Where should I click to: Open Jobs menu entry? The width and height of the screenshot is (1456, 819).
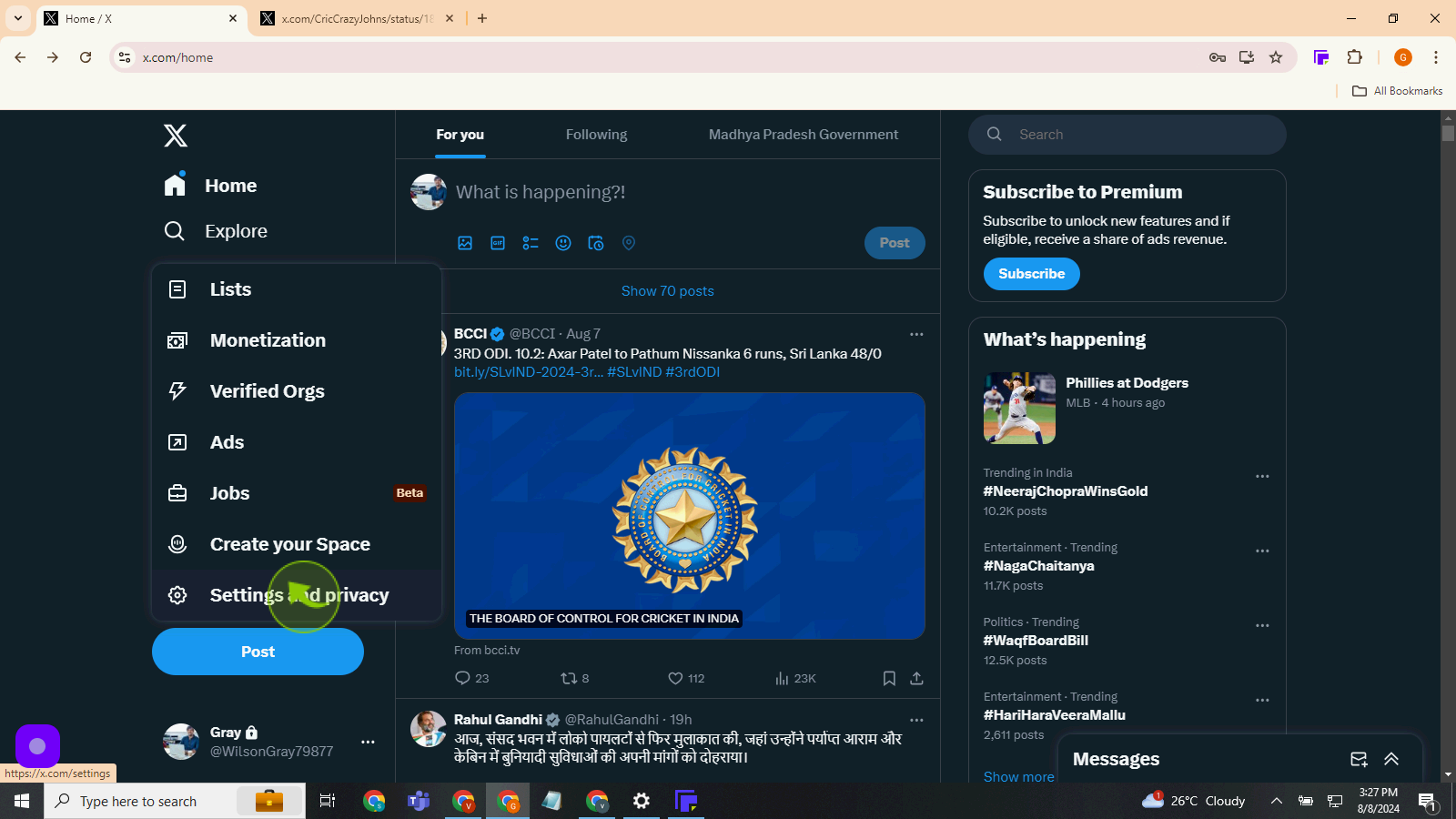tap(297, 493)
